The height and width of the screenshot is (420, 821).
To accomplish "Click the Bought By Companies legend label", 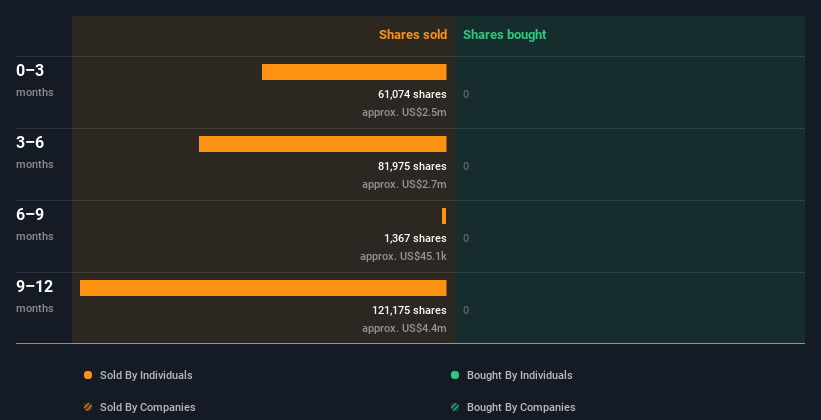I will 521,407.
